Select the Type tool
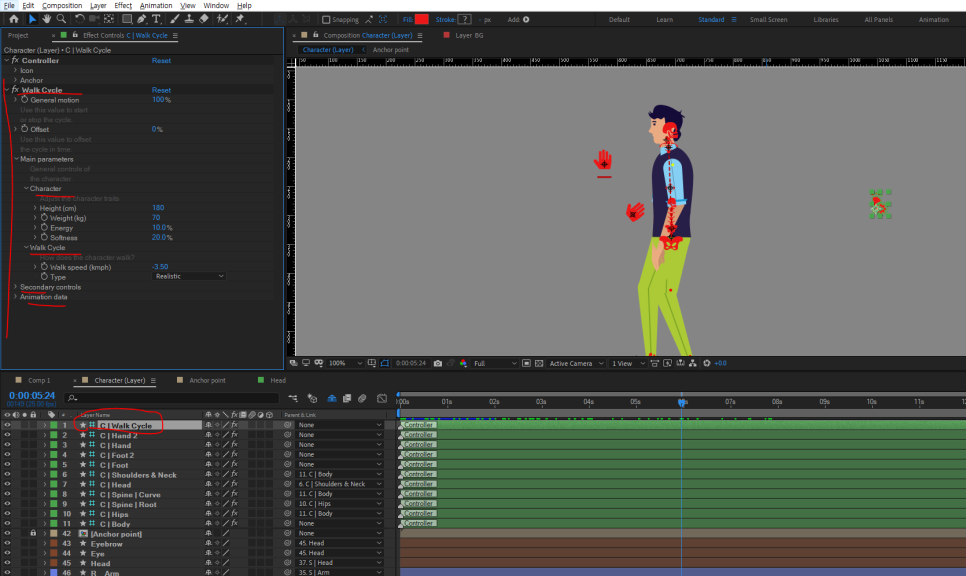The width and height of the screenshot is (966, 576). pos(157,19)
